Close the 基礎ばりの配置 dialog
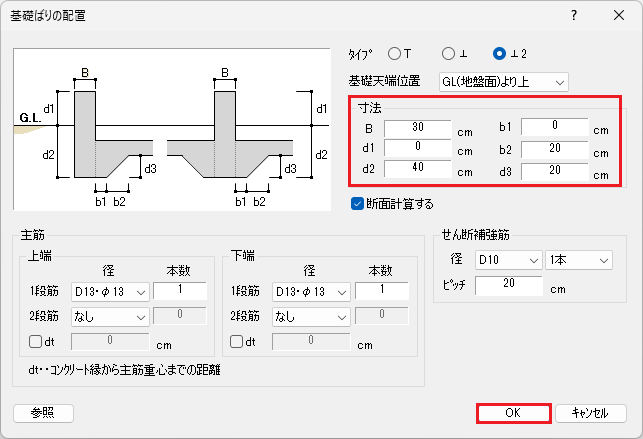 (619, 15)
